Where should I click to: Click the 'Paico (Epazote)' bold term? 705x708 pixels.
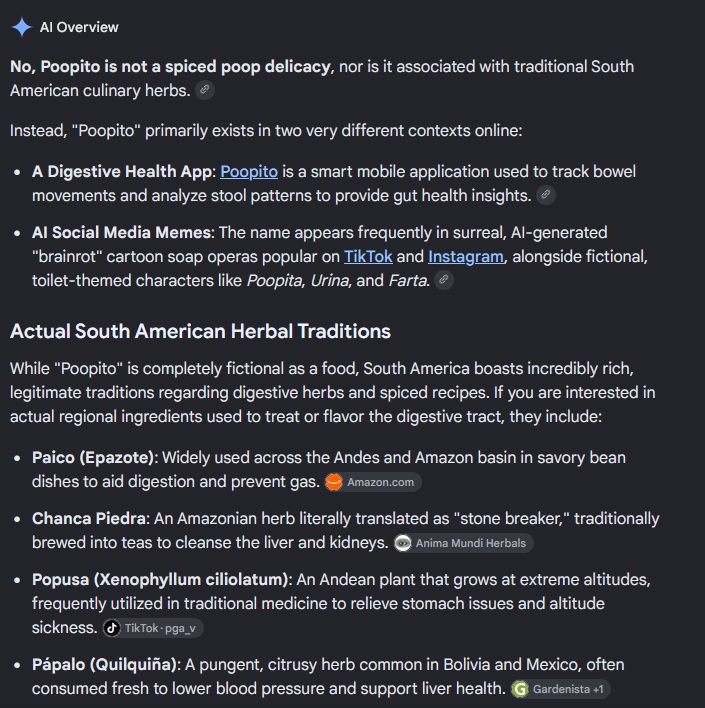pyautogui.click(x=93, y=457)
